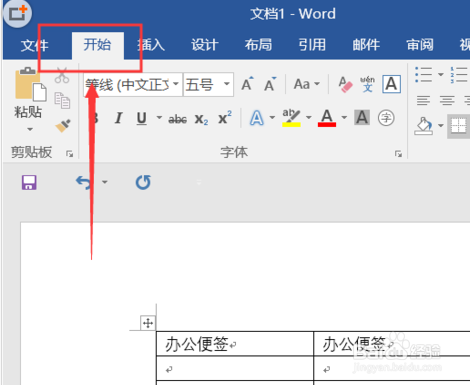Screen dimensions: 470x385
Task: Open the 引用 ribbon tab
Action: [x=312, y=45]
